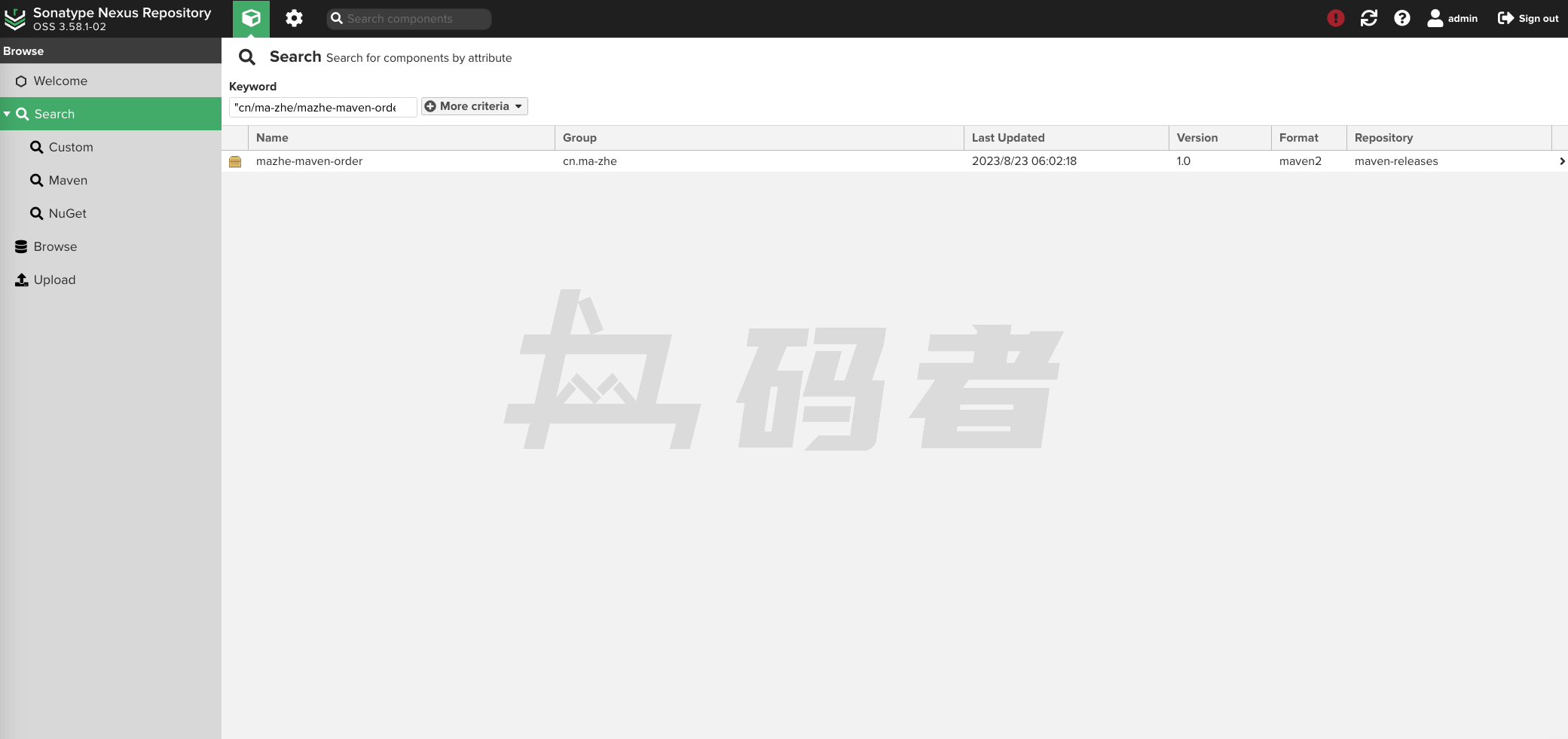Open Custom search in sidebar

point(71,147)
